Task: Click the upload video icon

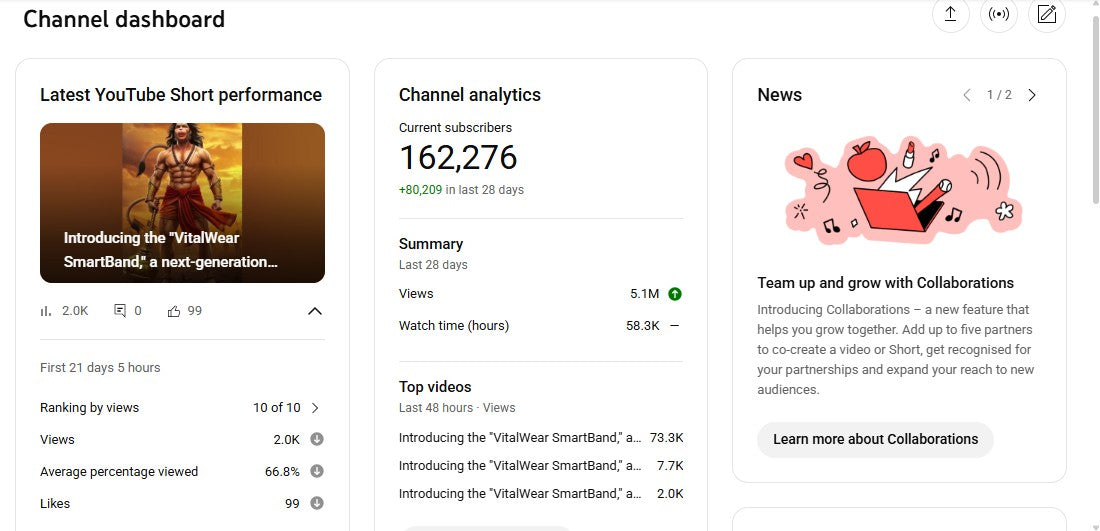Action: coord(950,14)
